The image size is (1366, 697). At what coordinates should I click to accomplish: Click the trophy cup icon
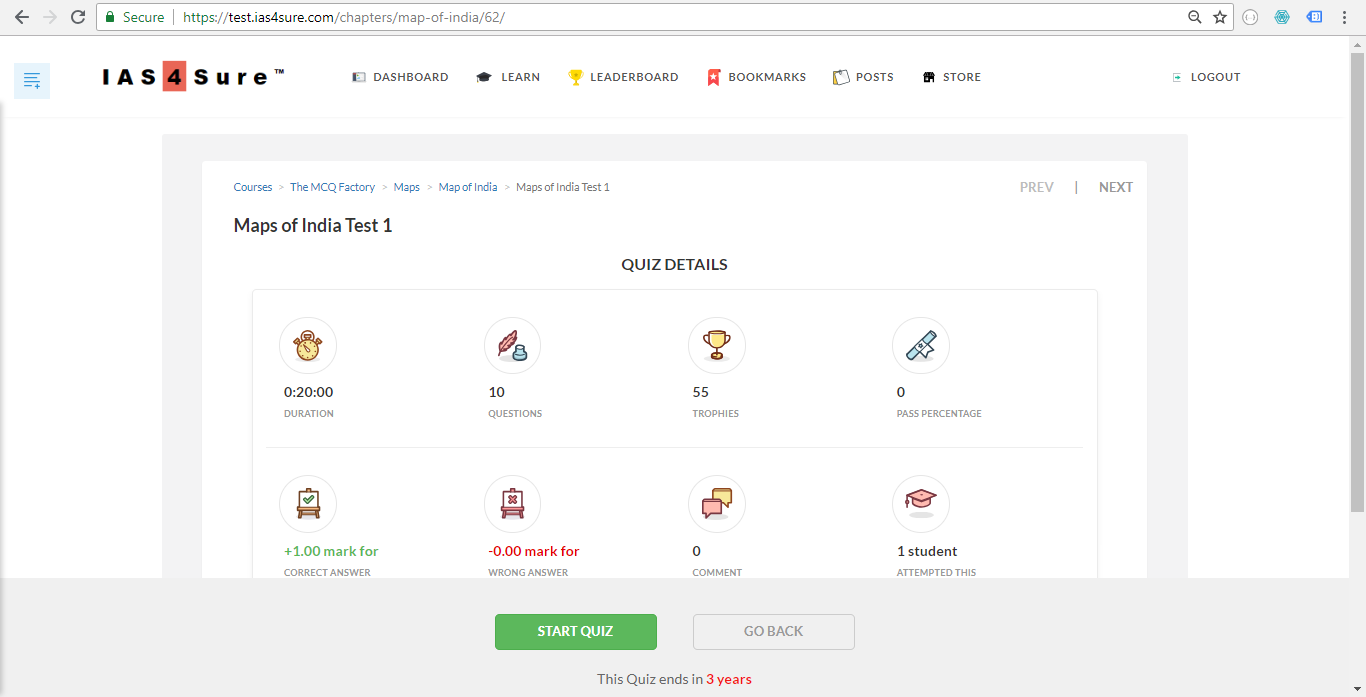coord(716,346)
